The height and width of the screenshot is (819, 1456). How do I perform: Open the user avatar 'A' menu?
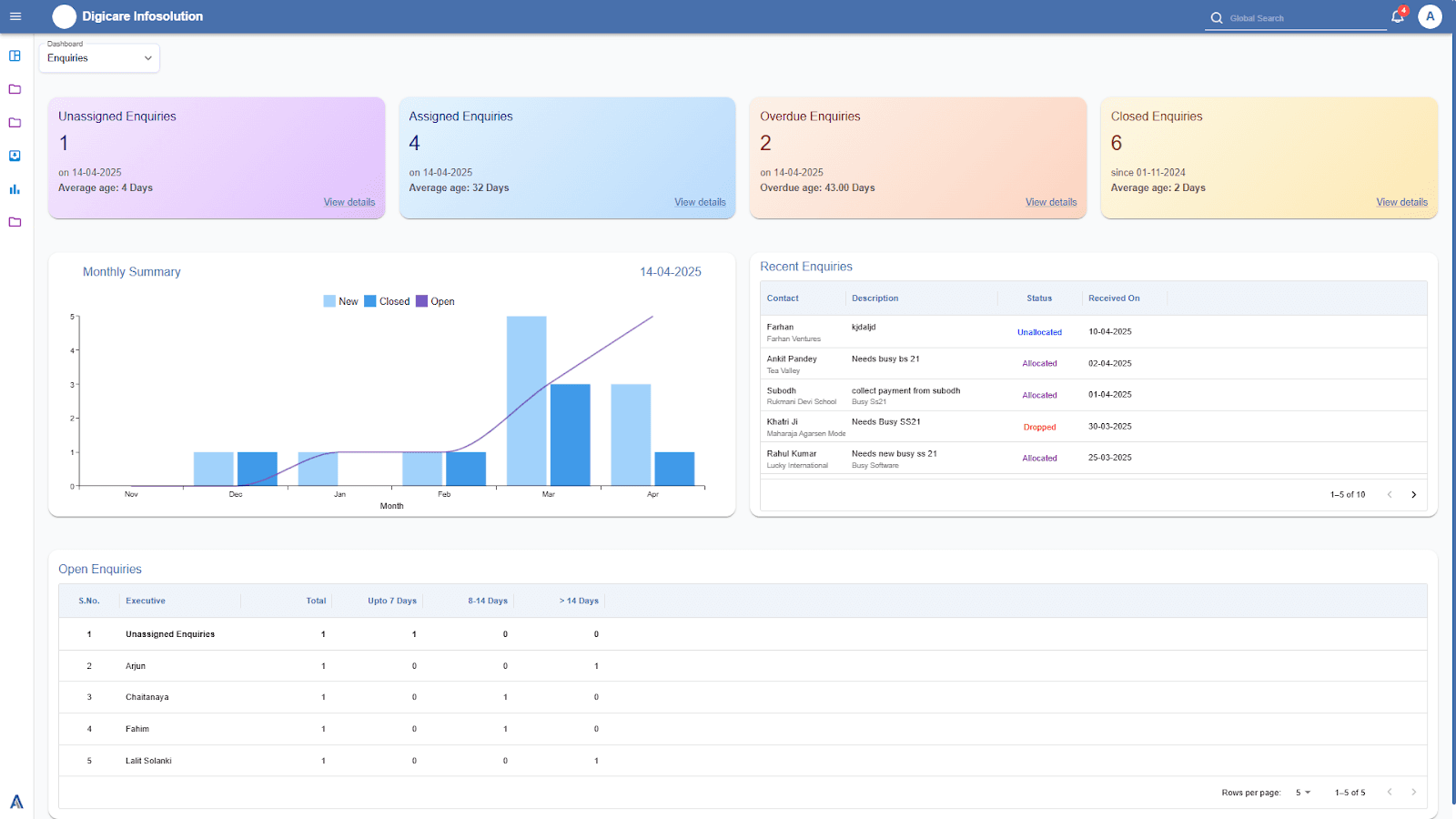pyautogui.click(x=1430, y=16)
